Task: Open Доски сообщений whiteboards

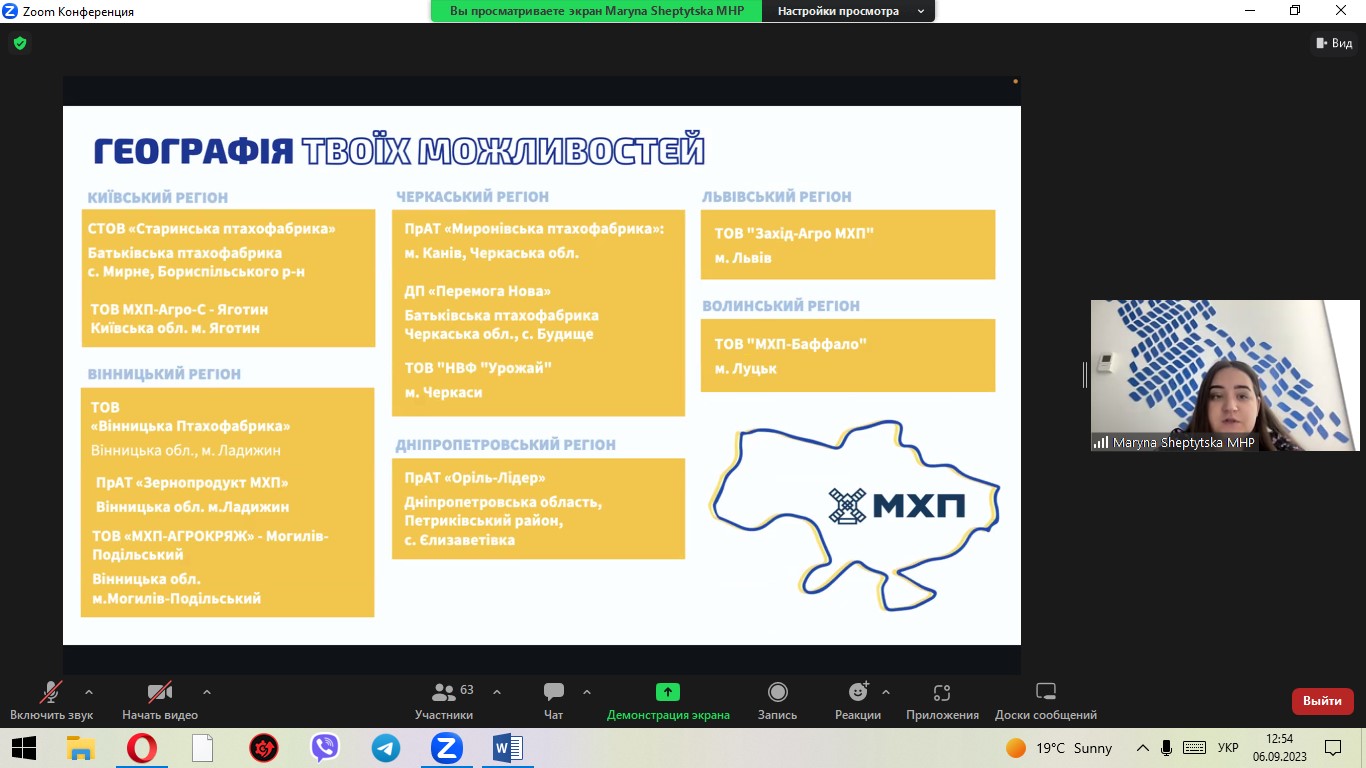Action: (x=1046, y=700)
